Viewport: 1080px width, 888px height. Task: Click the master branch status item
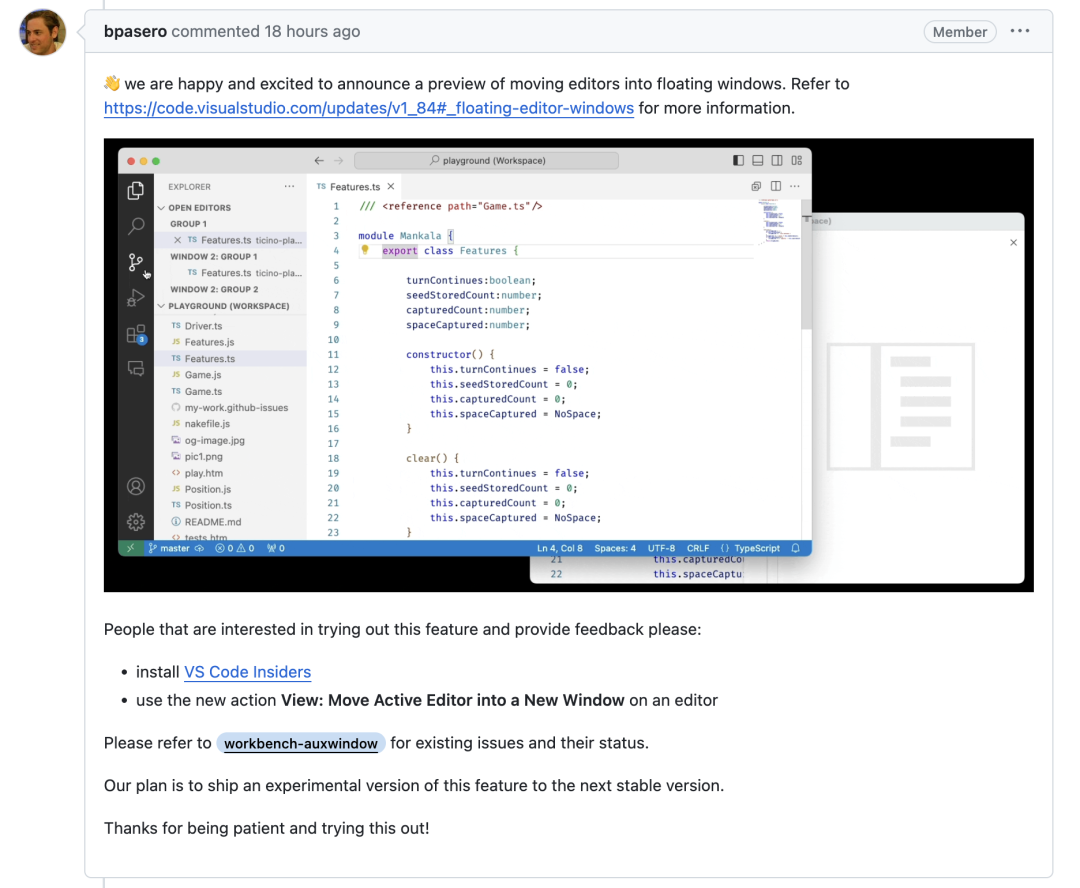pyautogui.click(x=169, y=548)
